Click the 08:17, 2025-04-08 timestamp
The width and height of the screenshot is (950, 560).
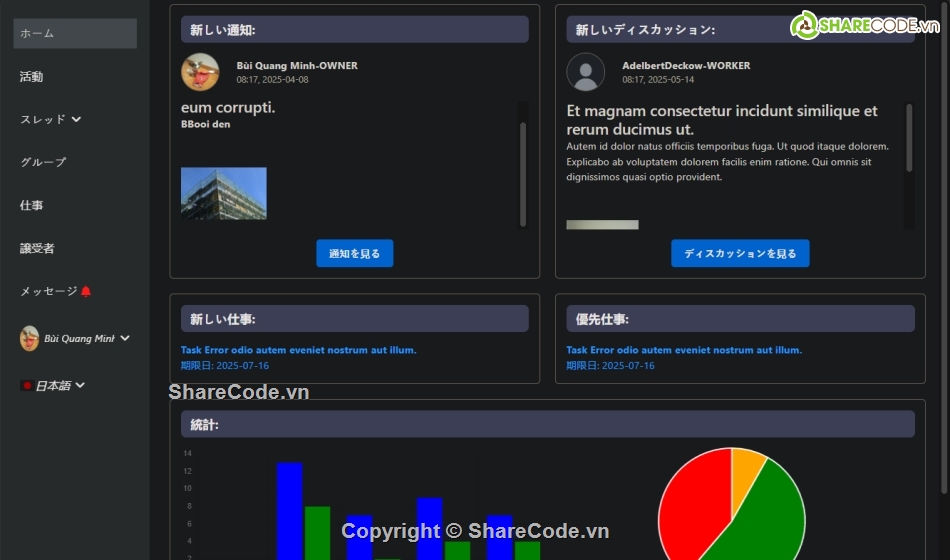coord(272,79)
